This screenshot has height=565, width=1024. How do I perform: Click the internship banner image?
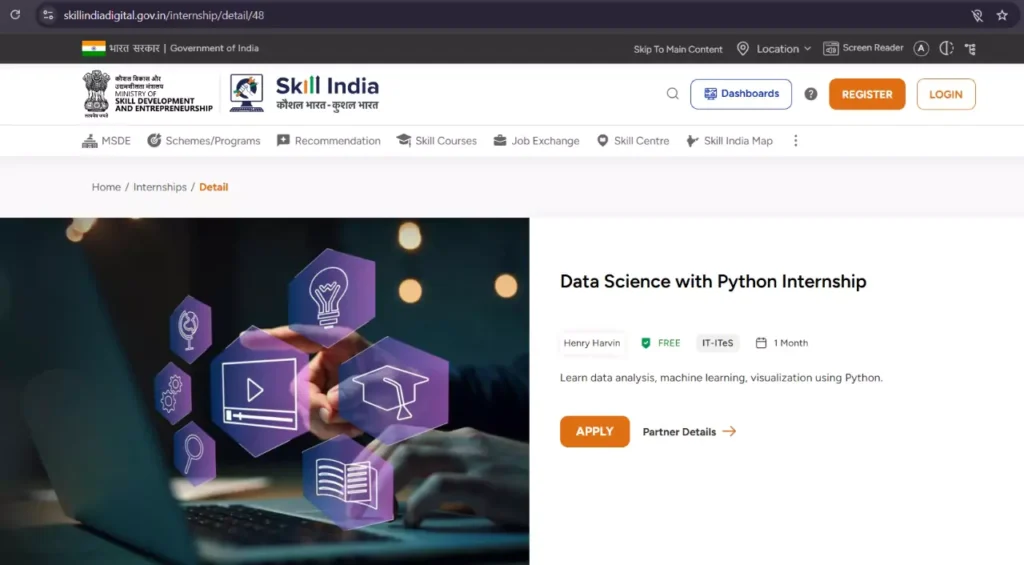(x=264, y=391)
